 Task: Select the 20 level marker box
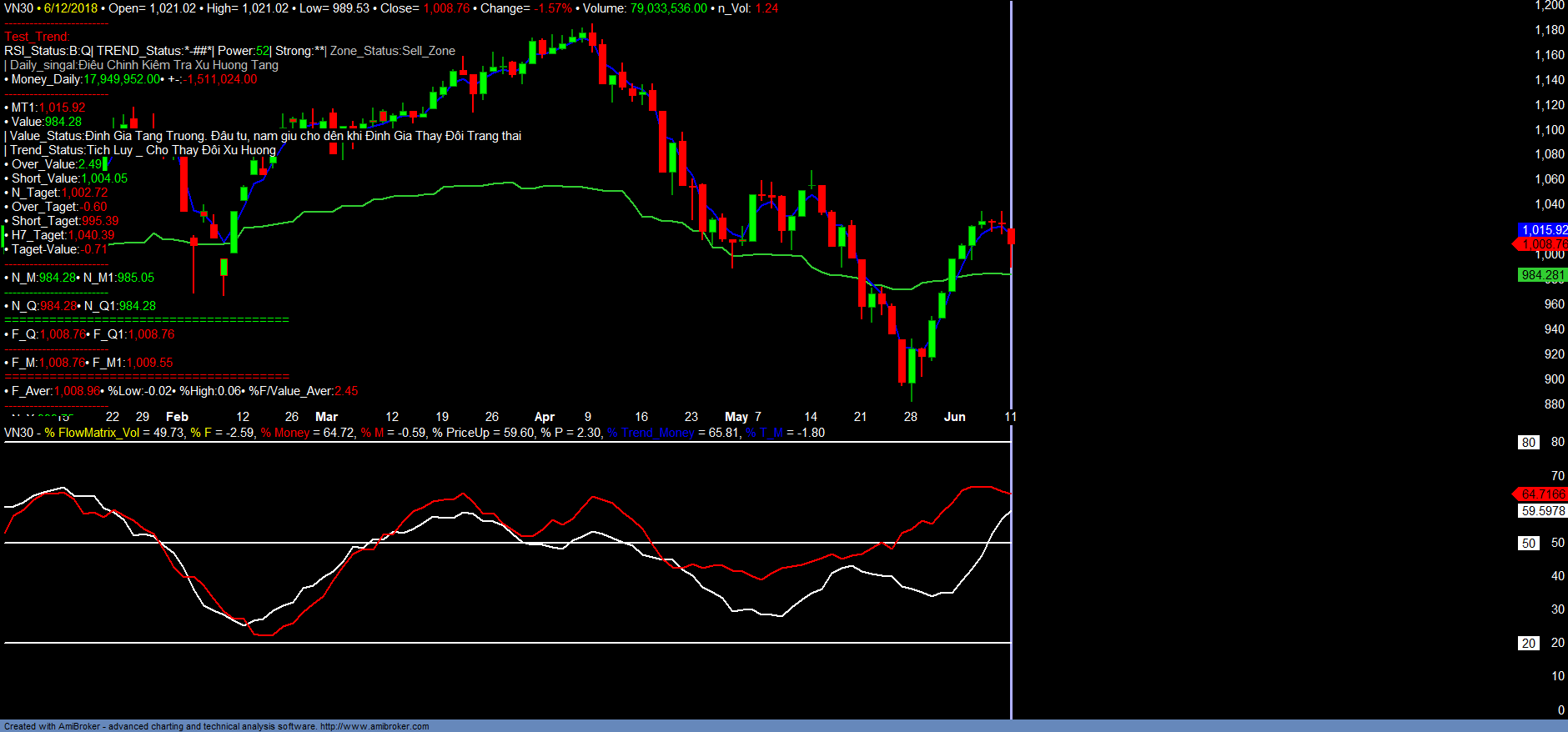[x=1528, y=644]
